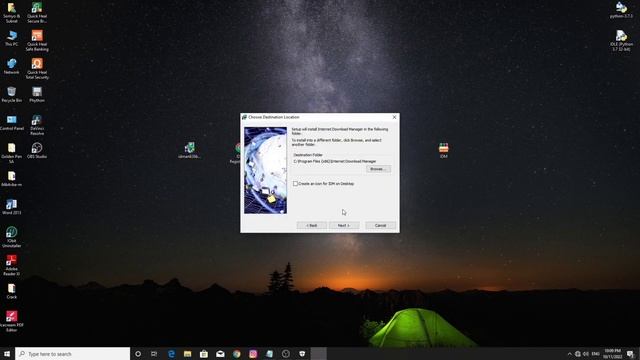Open Microsoft Store from taskbar
Viewport: 640px width, 360px height.
point(204,353)
